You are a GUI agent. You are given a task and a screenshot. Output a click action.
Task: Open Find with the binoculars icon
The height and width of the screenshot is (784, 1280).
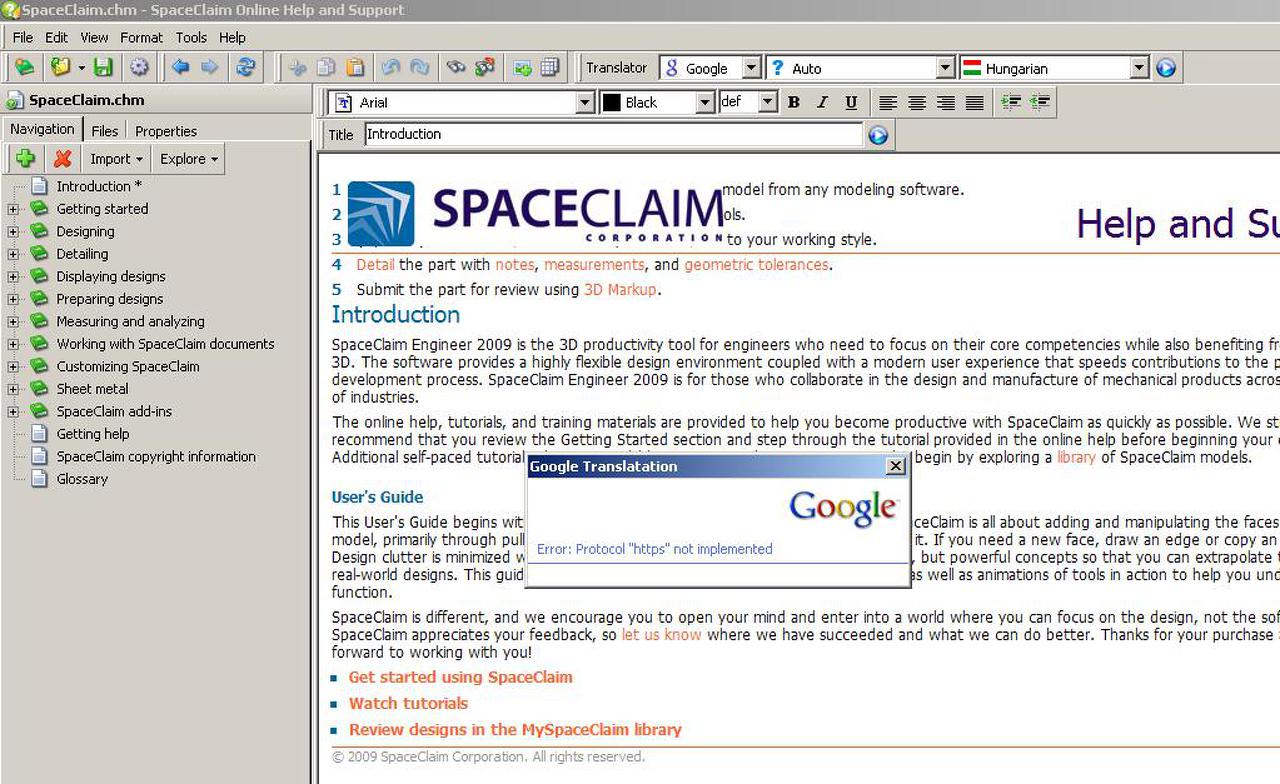[456, 68]
